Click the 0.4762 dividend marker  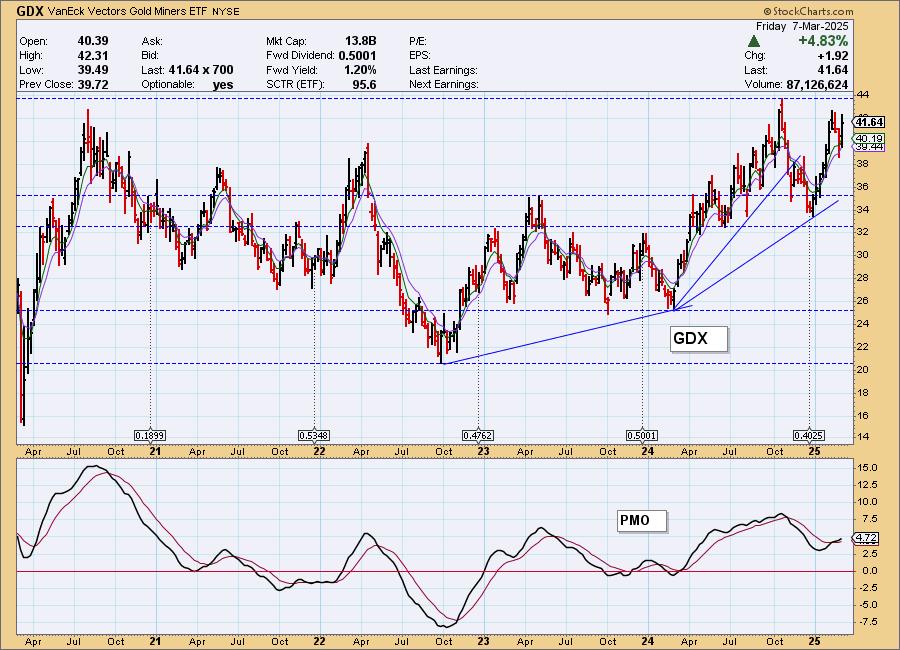tap(478, 436)
